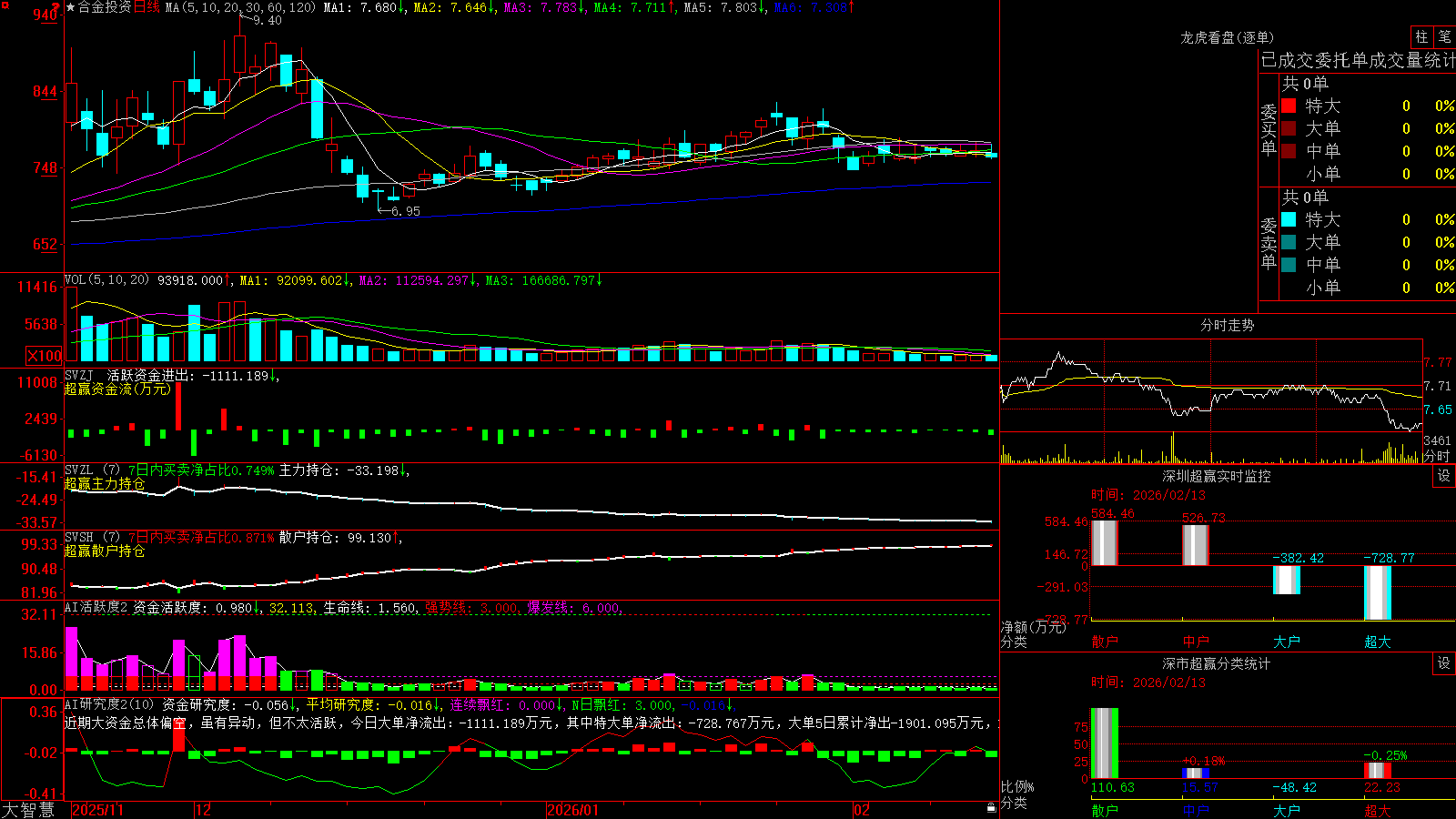Click 散户持仓: 99.130 value
Viewport: 1456px width, 819px height.
[340, 538]
